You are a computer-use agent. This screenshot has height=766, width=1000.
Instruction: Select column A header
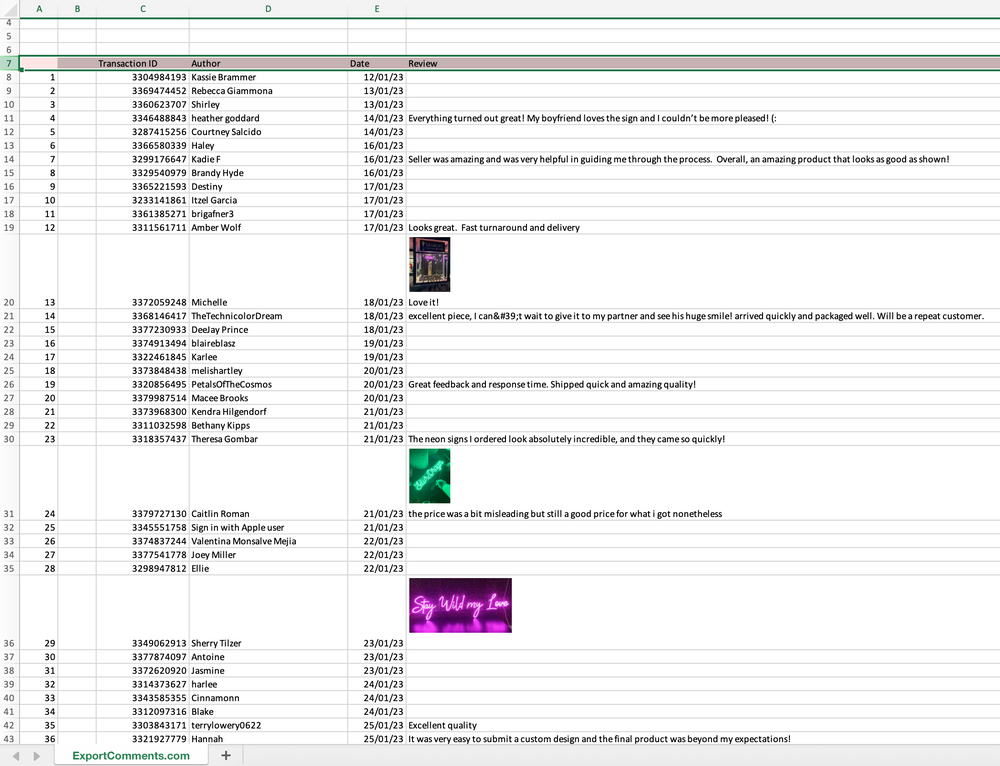[39, 9]
